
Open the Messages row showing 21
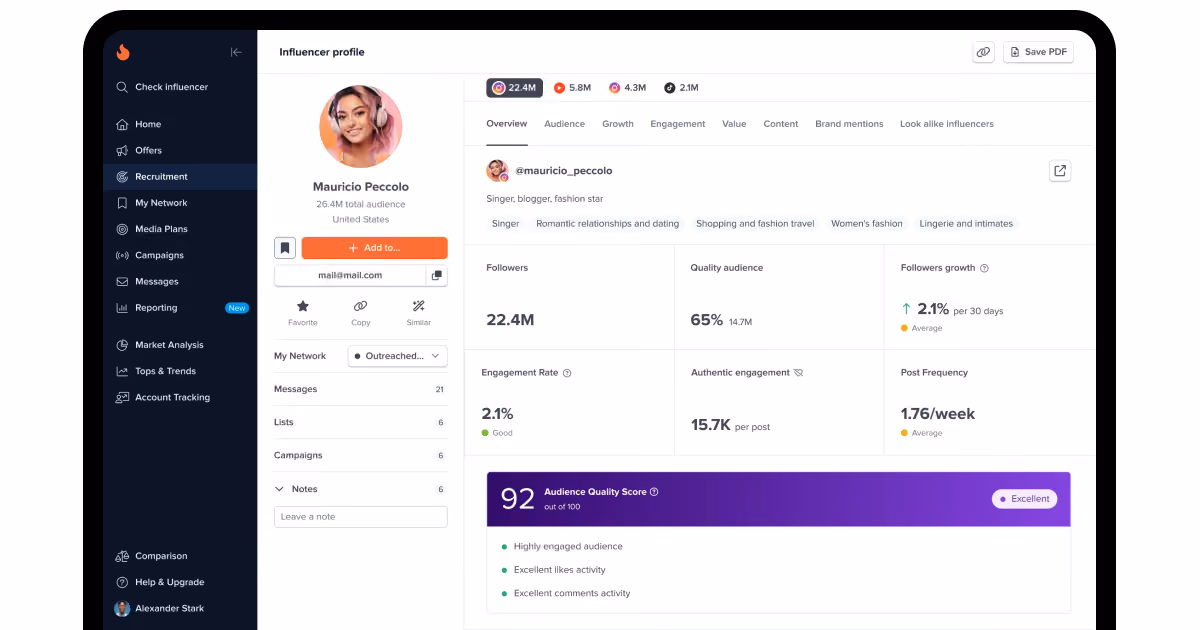tap(361, 389)
